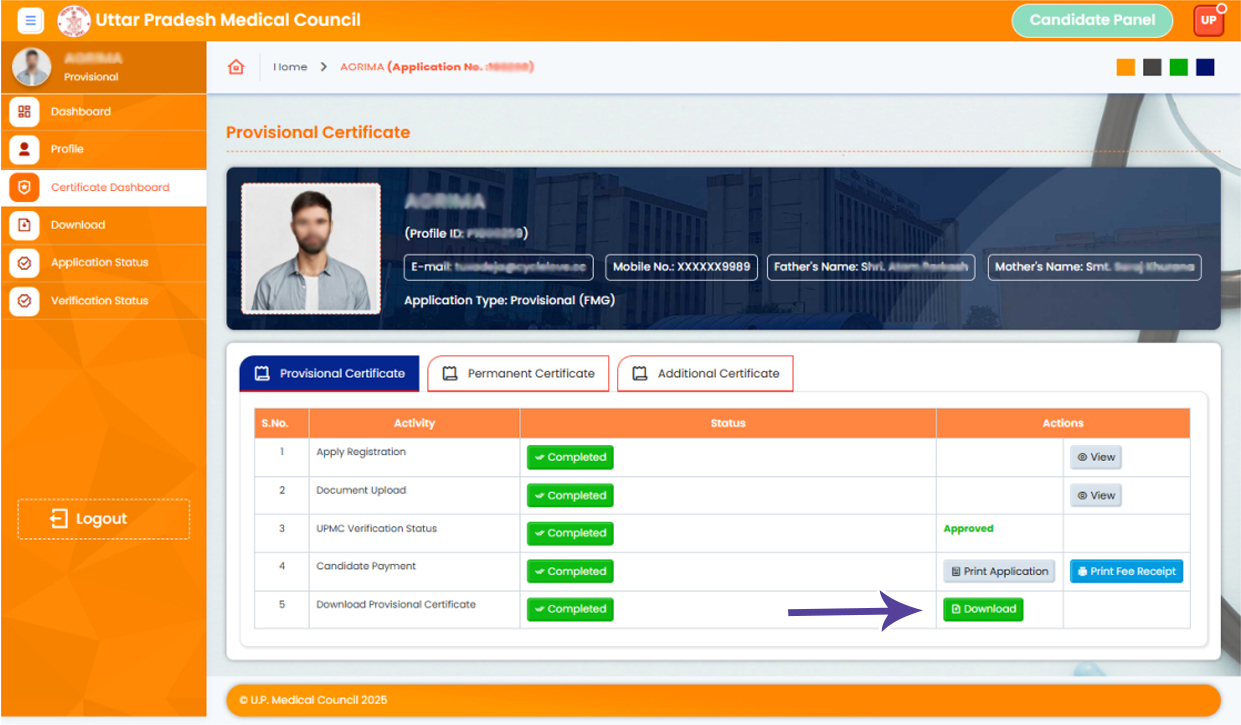Open Certificate Dashboard in sidebar
Screen dimensions: 1241x725
tap(110, 187)
